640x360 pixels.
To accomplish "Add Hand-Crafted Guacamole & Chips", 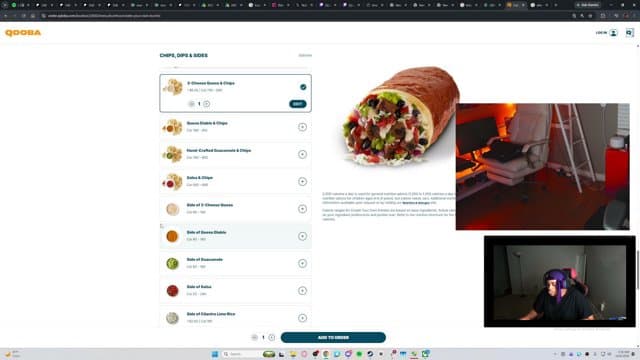I will (x=302, y=154).
